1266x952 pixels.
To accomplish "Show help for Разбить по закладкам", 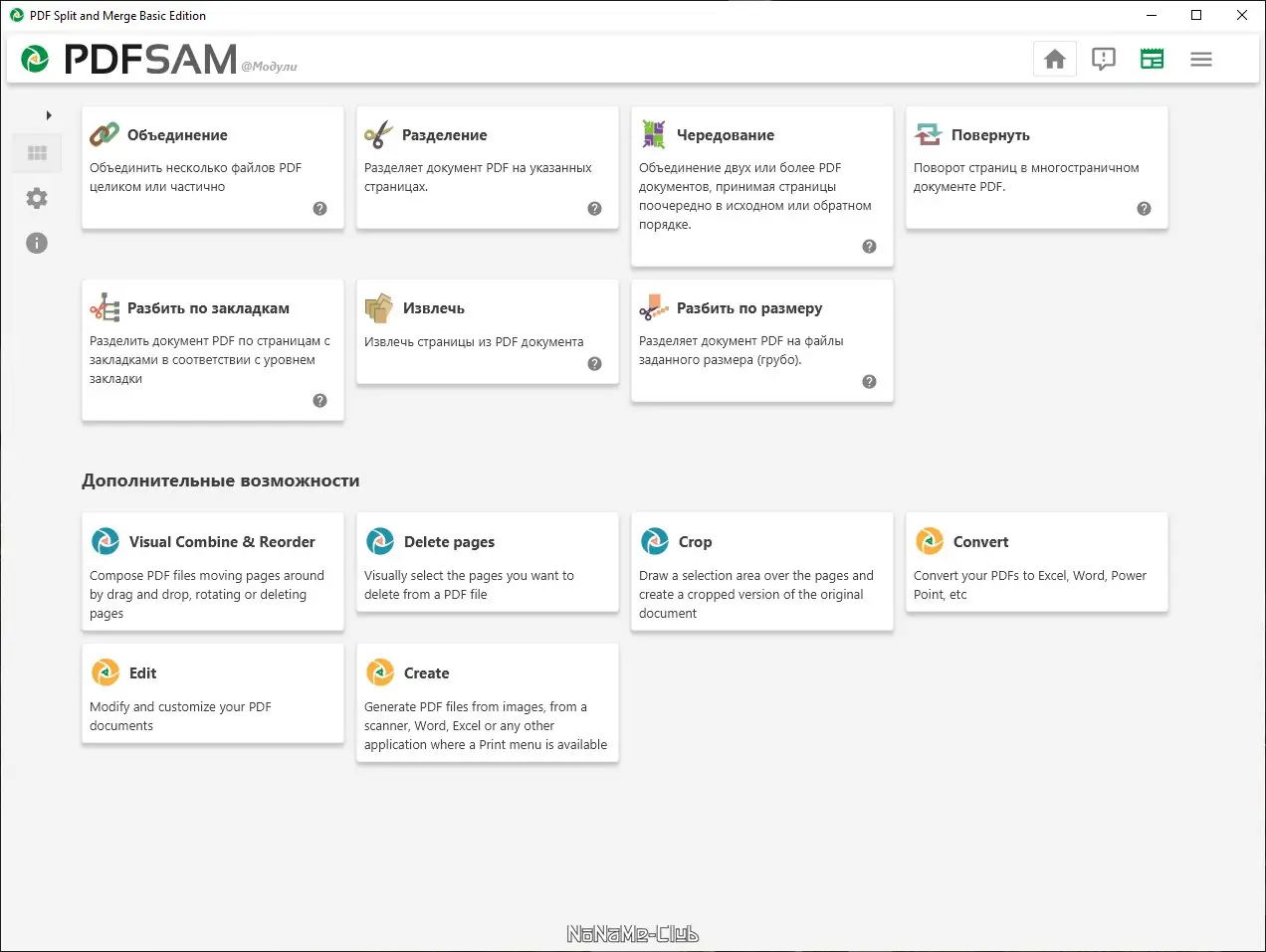I will 319,401.
